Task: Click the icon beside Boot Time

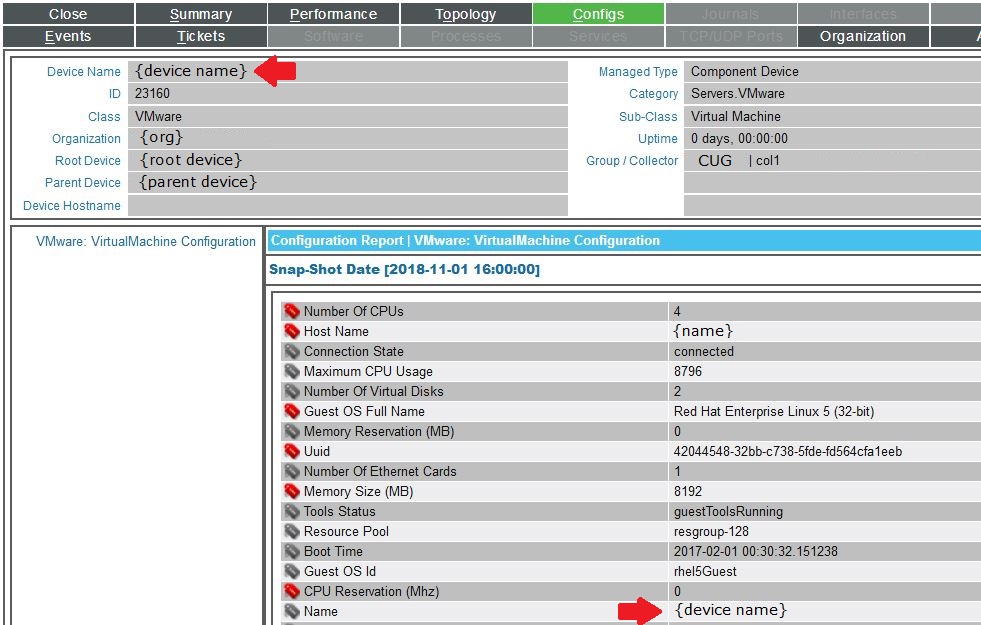Action: pyautogui.click(x=291, y=551)
